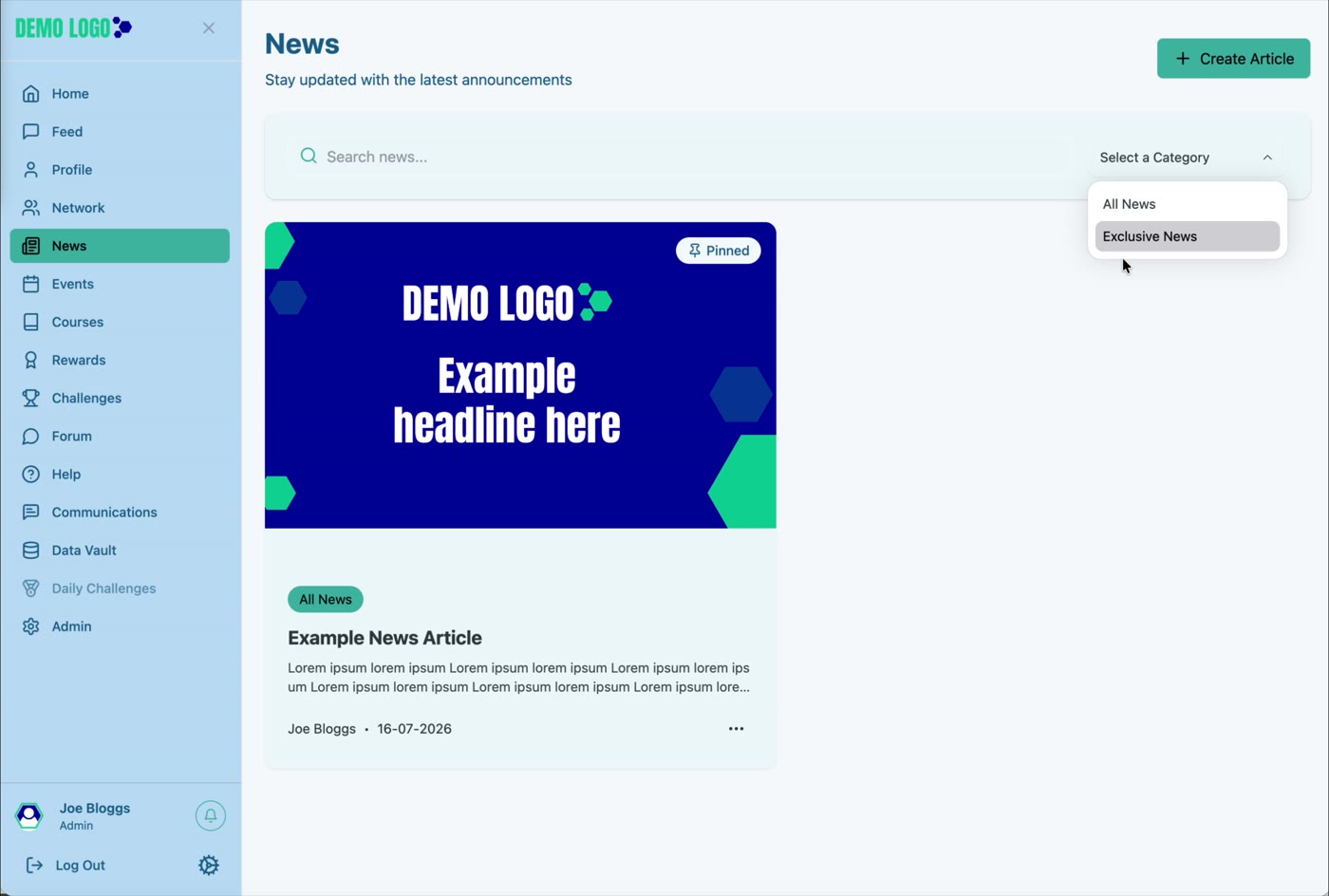Click the Daily Challenges medal icon
Viewport: 1329px width, 896px height.
pos(31,588)
